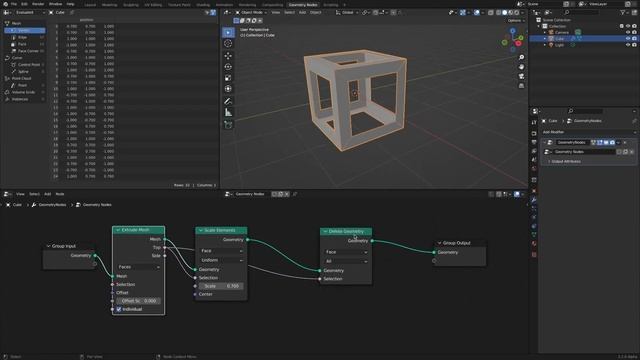Select the Annotate tool in viewport toolbar

coord(228,101)
